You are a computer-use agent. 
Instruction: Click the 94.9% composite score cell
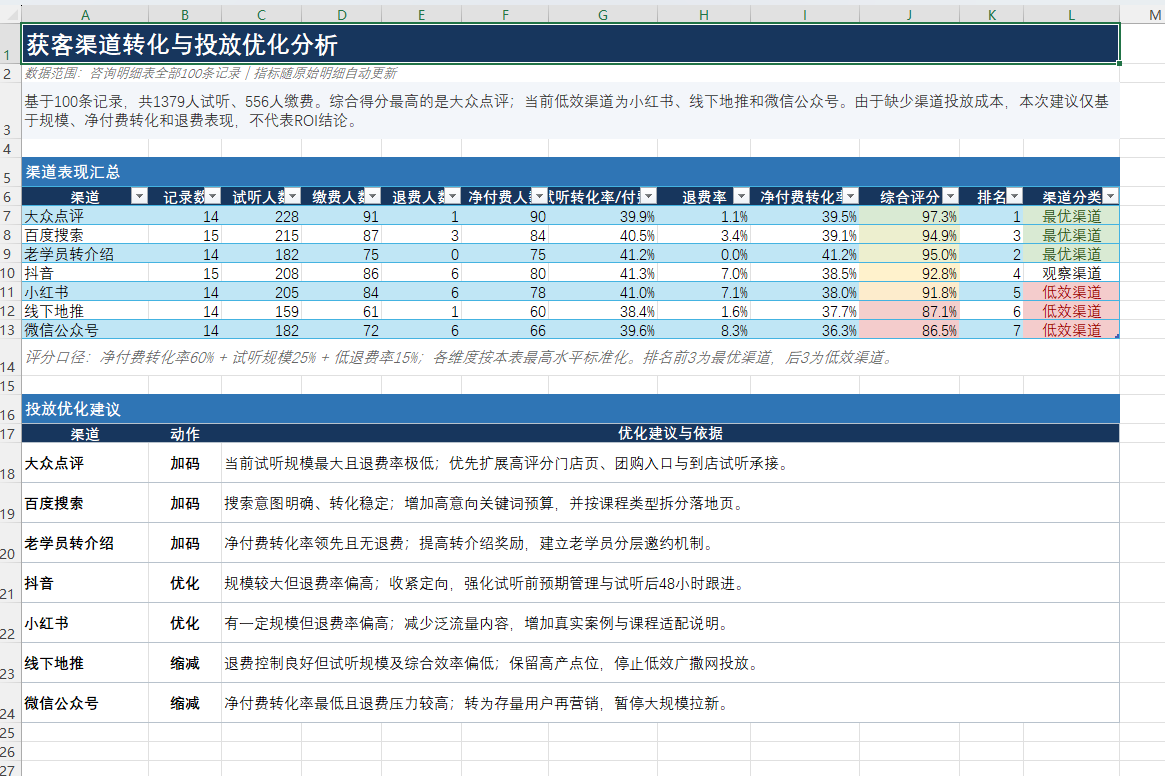click(x=909, y=235)
